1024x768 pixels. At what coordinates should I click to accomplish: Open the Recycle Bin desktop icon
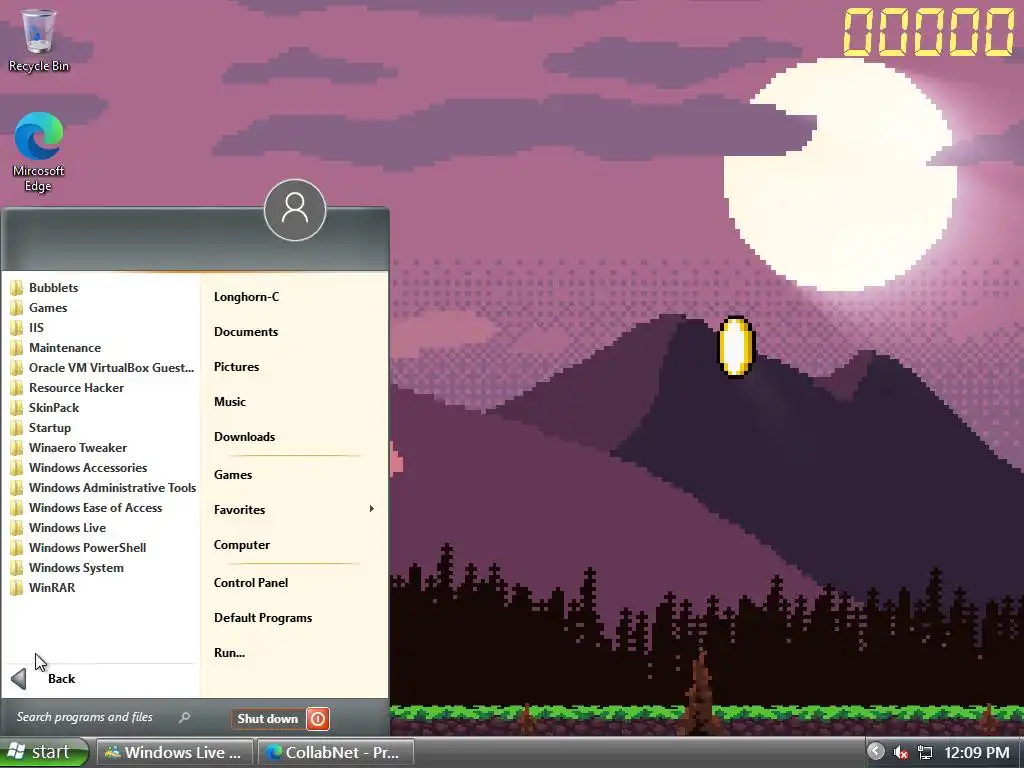pyautogui.click(x=38, y=40)
